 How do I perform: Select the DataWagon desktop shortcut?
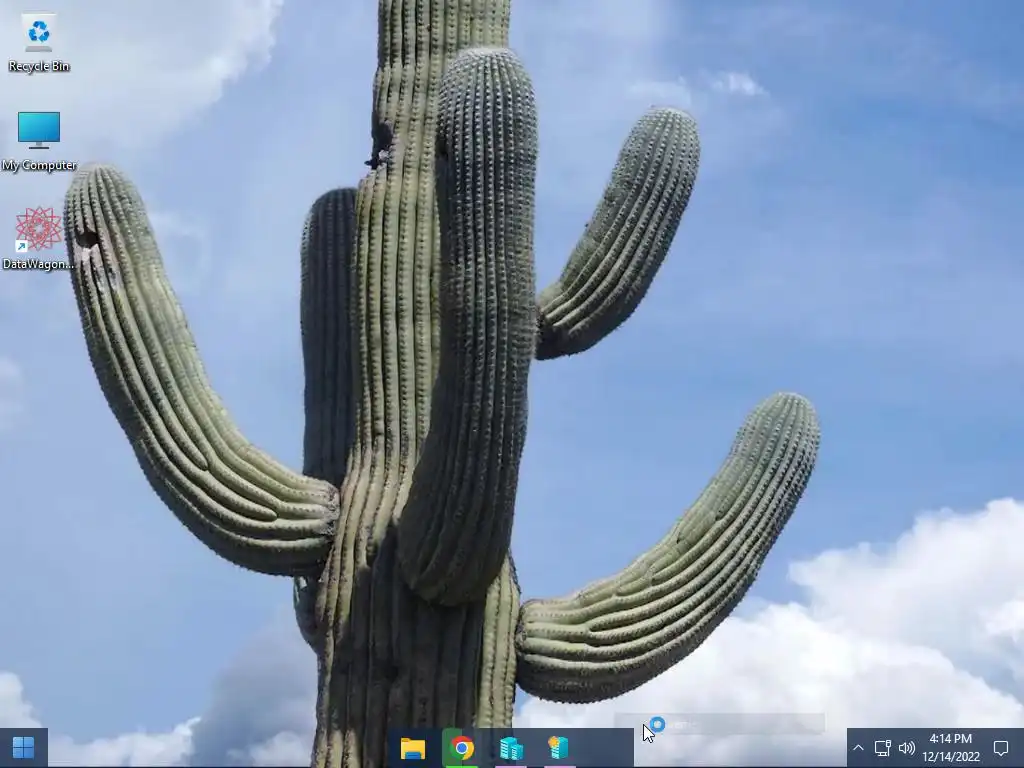(x=39, y=239)
